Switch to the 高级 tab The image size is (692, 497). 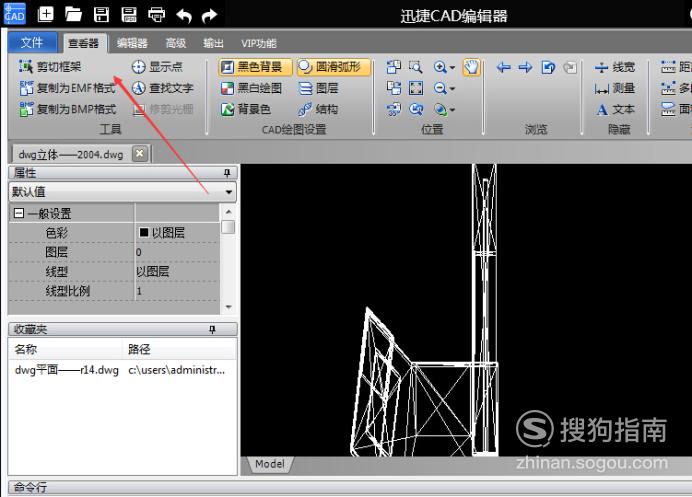click(x=176, y=43)
